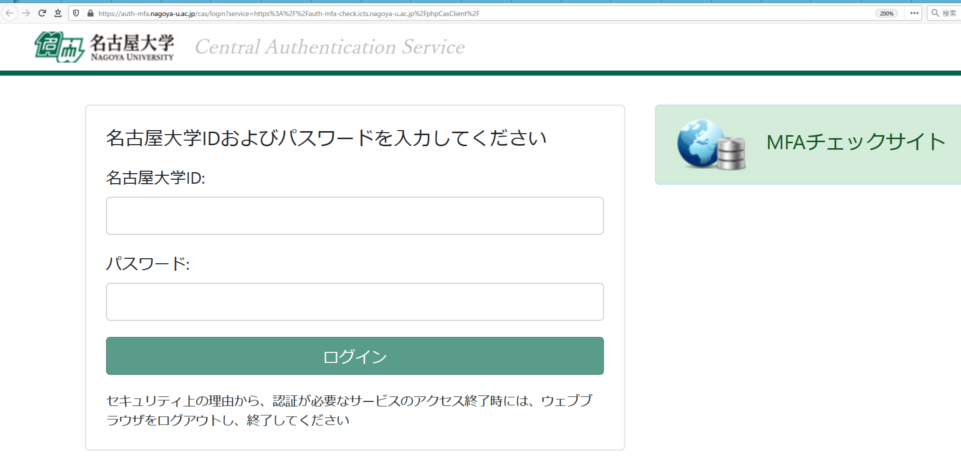Click the セキュリティ上の理由から security notice text
The height and width of the screenshot is (462, 961).
[349, 411]
